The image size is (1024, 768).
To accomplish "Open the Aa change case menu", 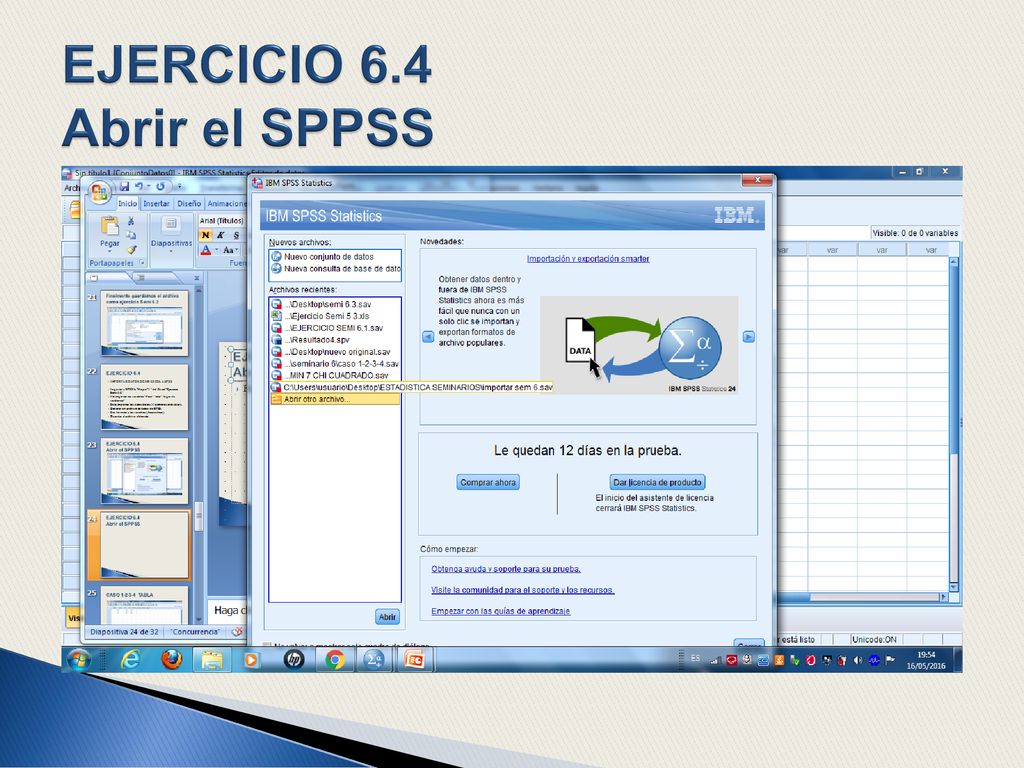I will point(229,250).
